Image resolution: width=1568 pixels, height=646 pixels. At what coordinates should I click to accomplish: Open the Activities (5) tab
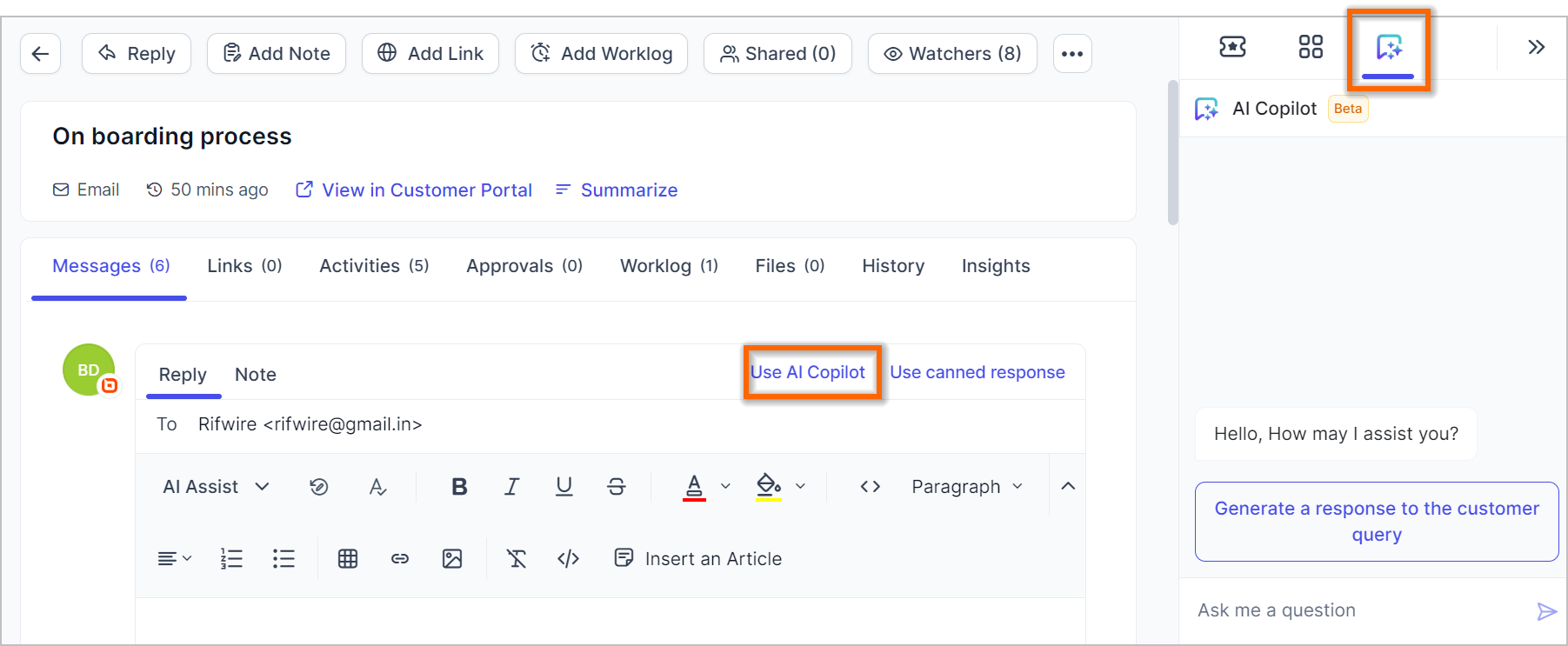point(374,266)
